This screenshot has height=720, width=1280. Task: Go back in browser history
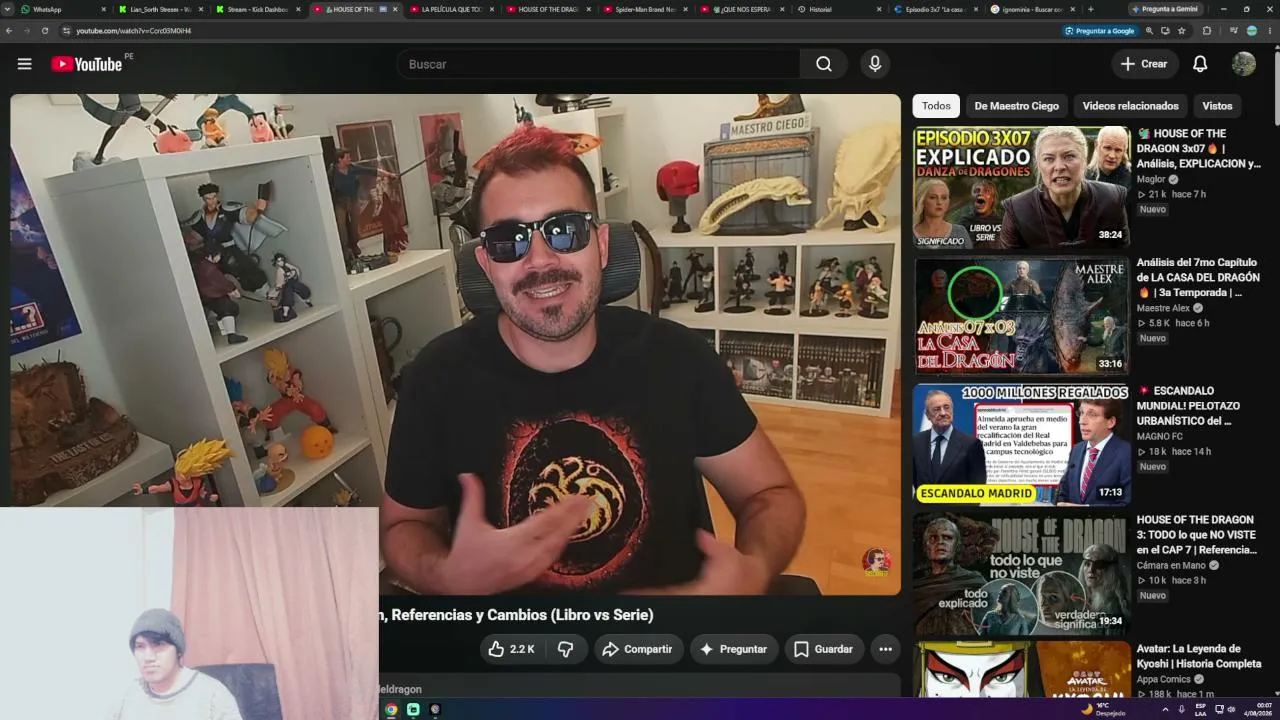click(x=9, y=31)
